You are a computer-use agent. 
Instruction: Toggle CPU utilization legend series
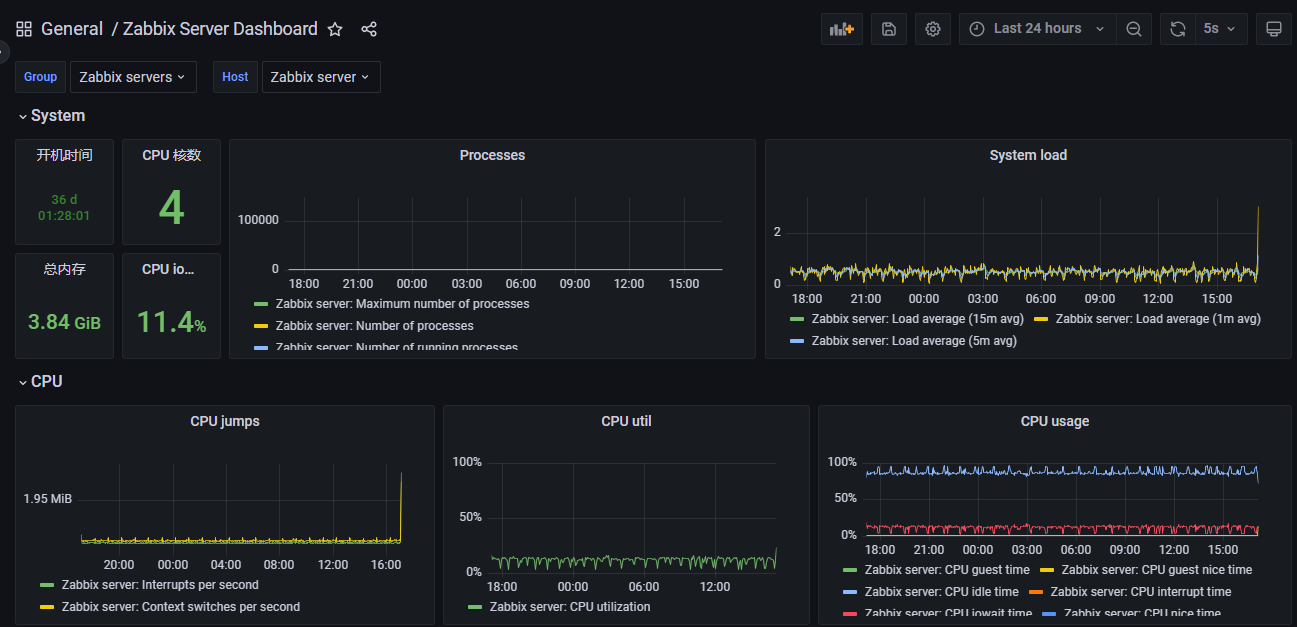[570, 607]
